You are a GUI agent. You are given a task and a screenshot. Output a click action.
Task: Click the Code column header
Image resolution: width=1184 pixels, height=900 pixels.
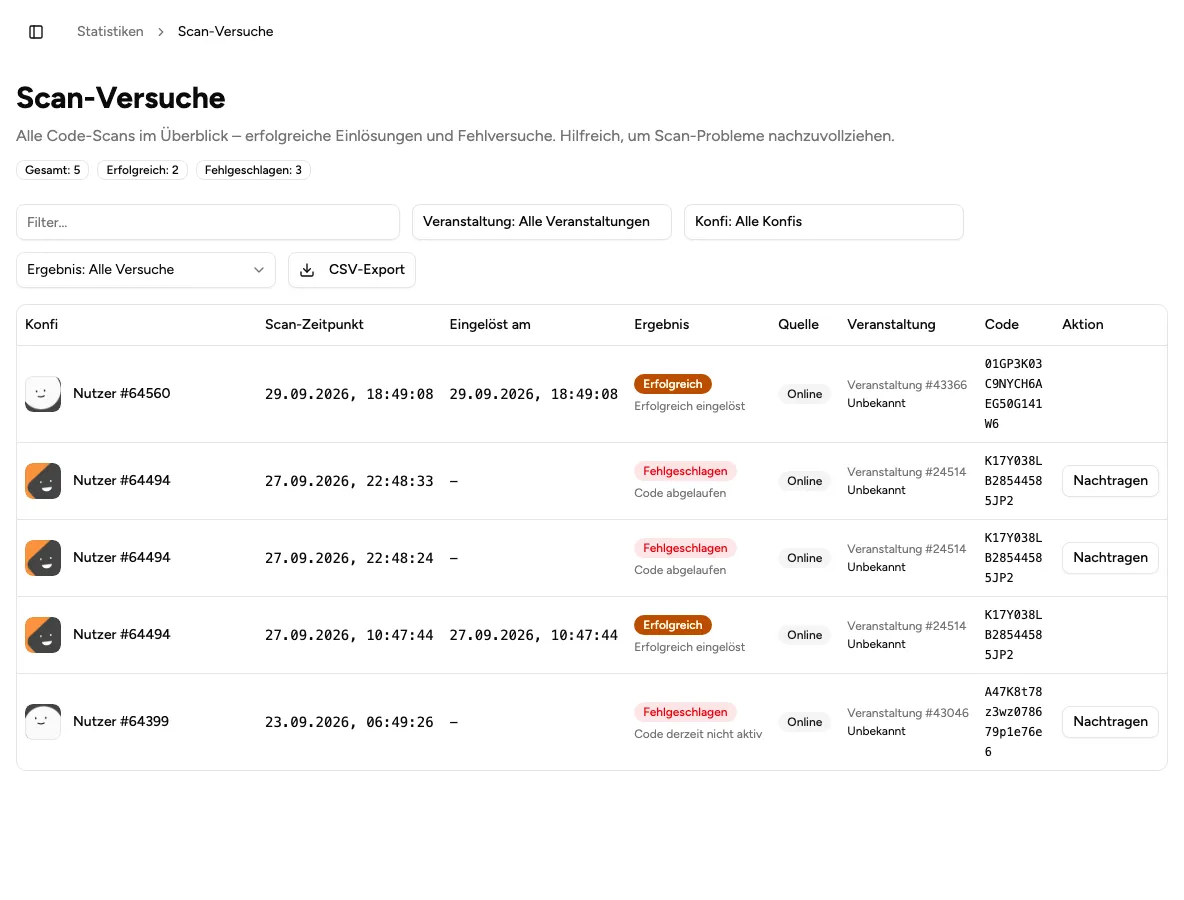tap(1001, 325)
